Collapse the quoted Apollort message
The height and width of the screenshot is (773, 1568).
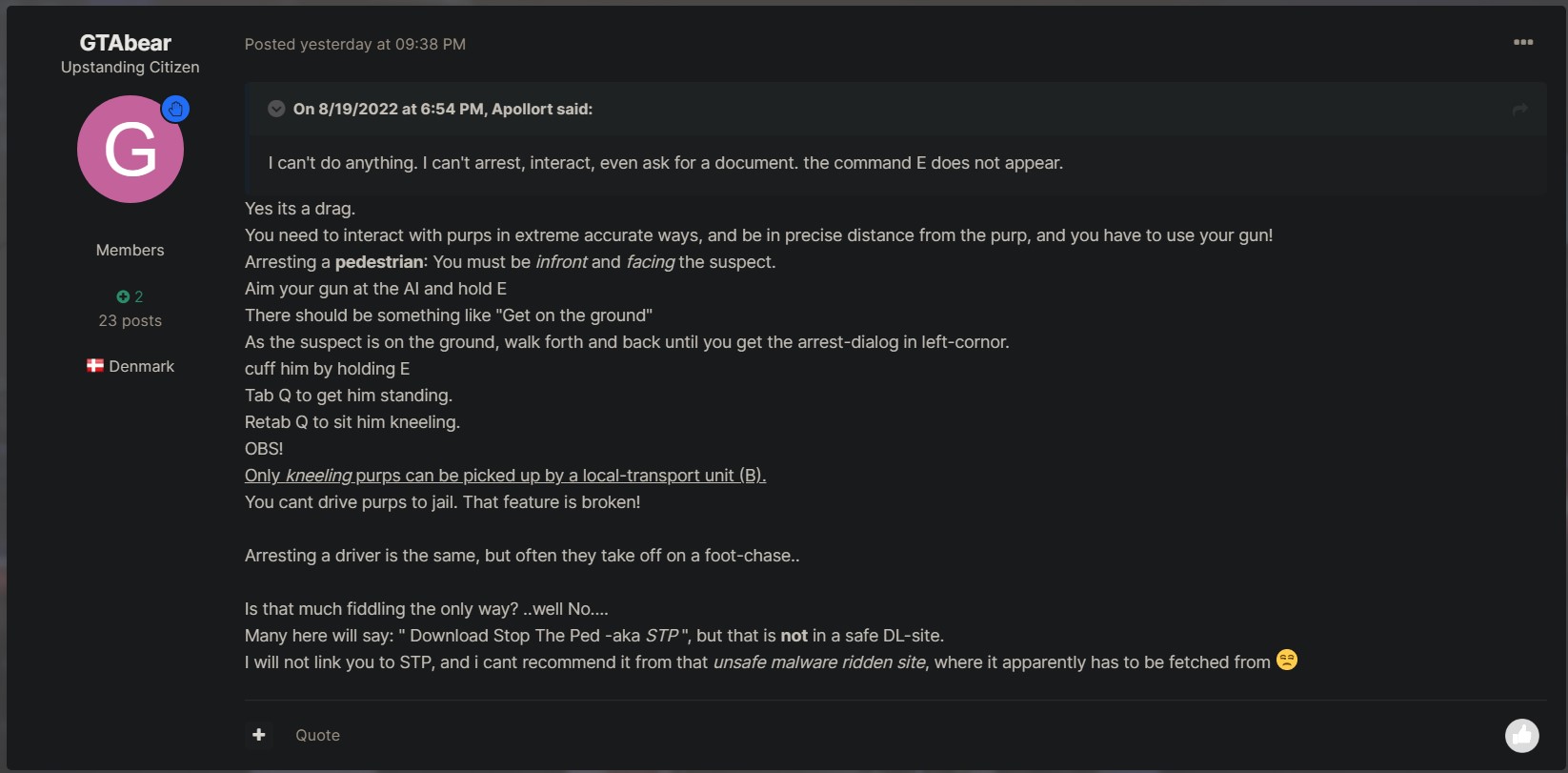(x=276, y=109)
